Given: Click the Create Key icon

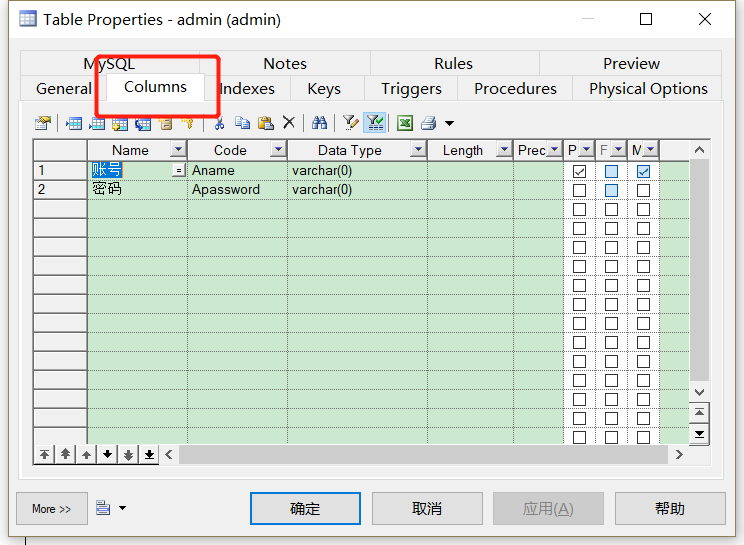Looking at the screenshot, I should pyautogui.click(x=188, y=123).
